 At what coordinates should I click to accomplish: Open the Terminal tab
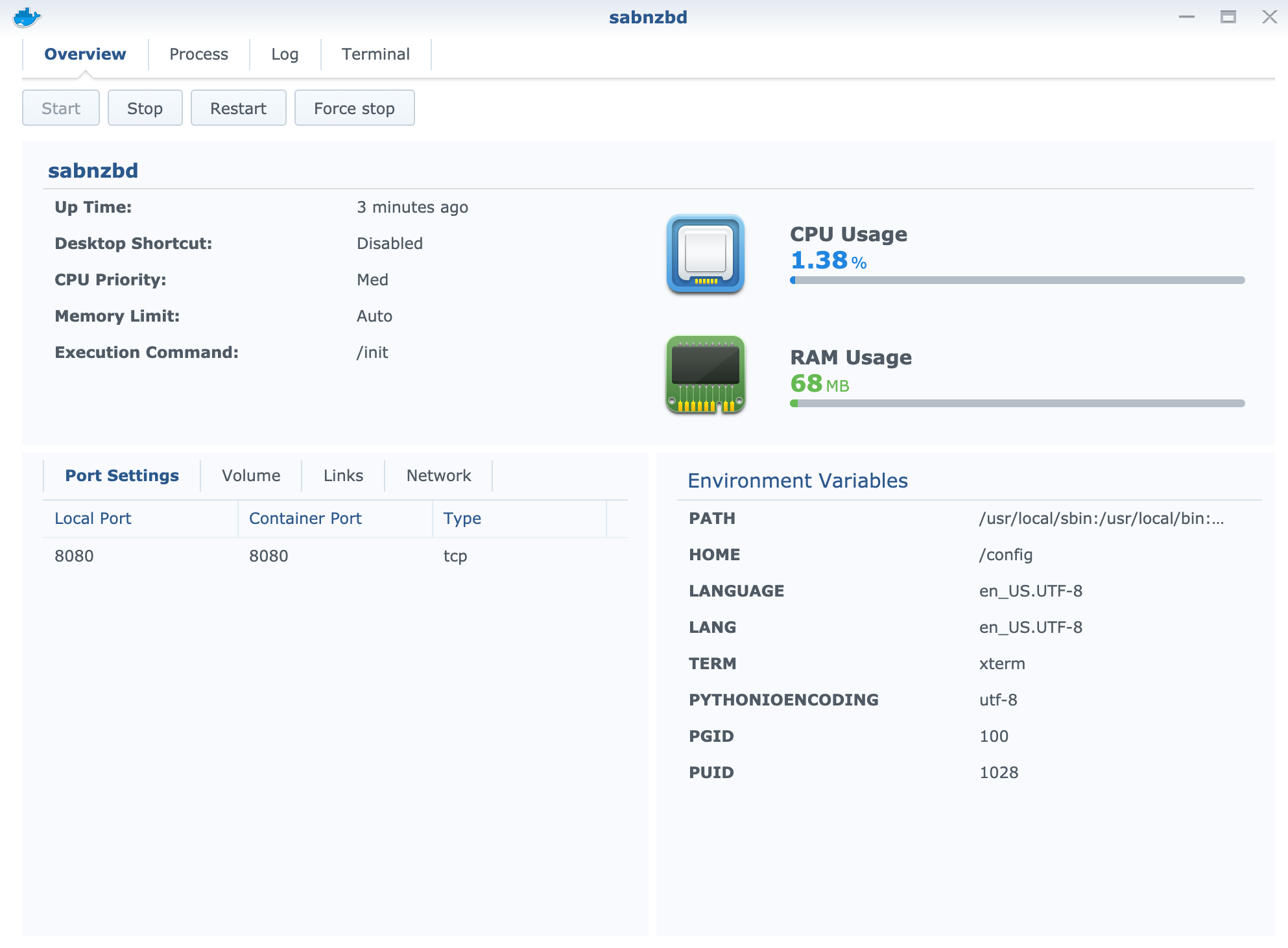pos(376,54)
